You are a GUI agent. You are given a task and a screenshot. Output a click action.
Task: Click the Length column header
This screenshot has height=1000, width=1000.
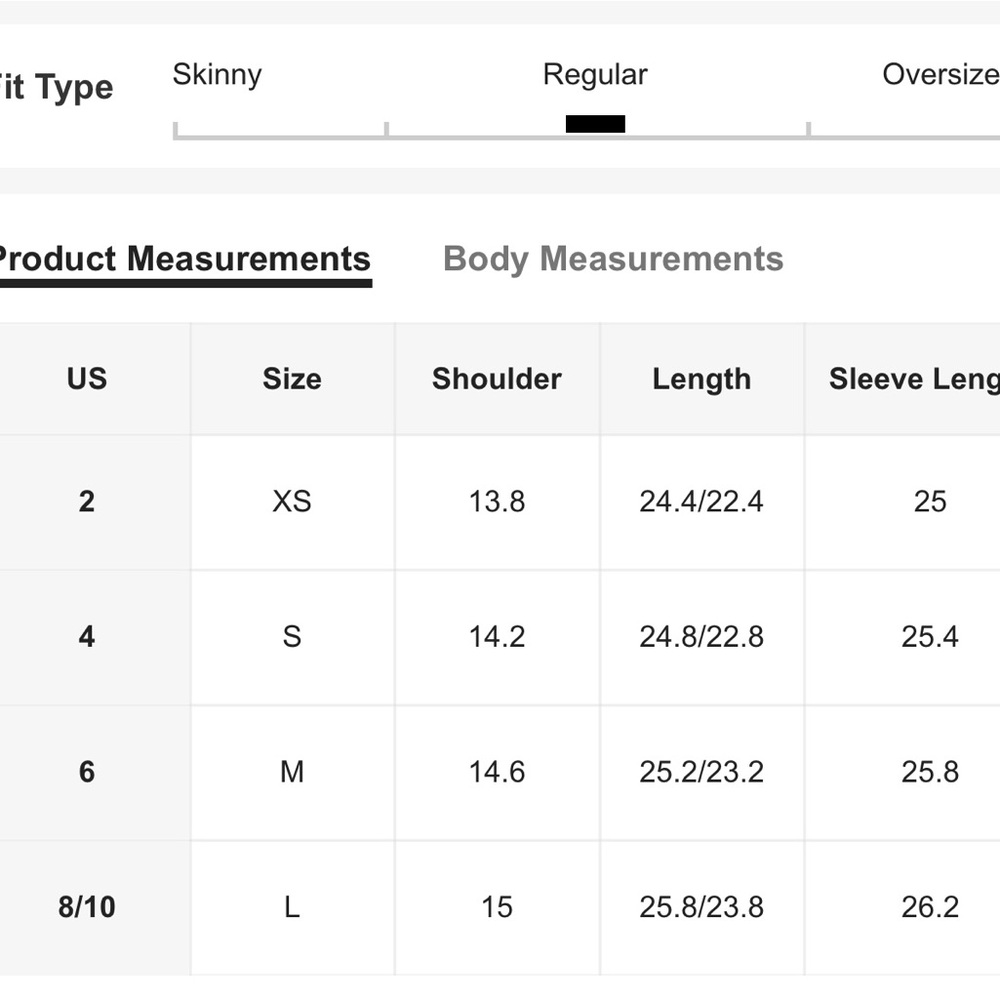point(702,379)
